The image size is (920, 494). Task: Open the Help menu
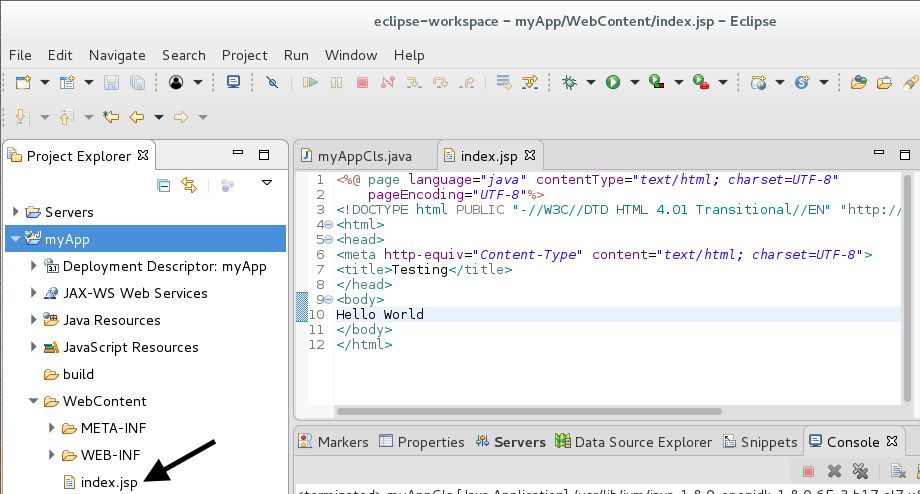(409, 55)
